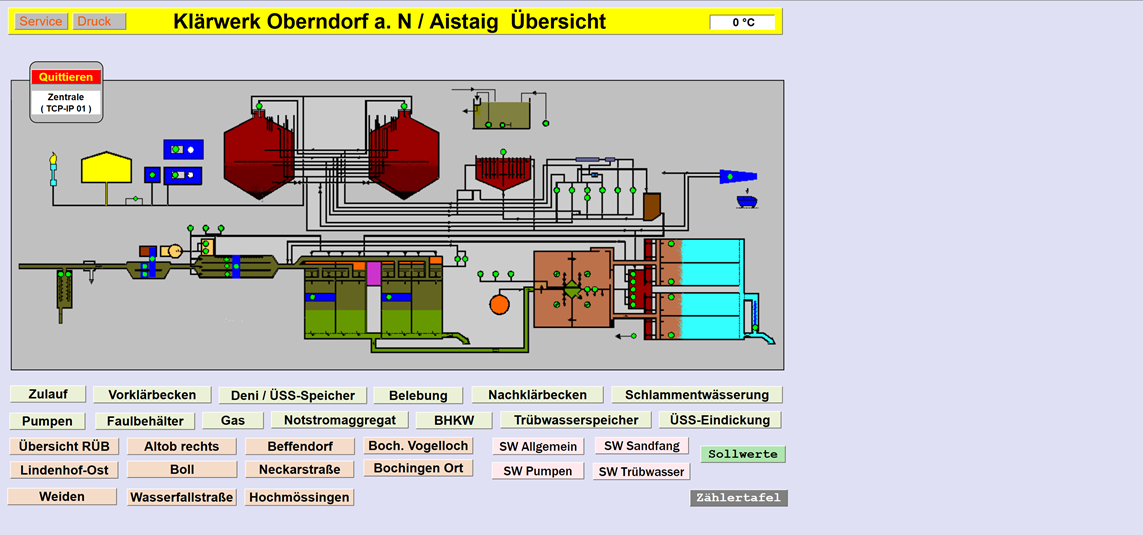1143x535 pixels.
Task: Go to Deni / ÜSS-Speicher
Action: [292, 396]
